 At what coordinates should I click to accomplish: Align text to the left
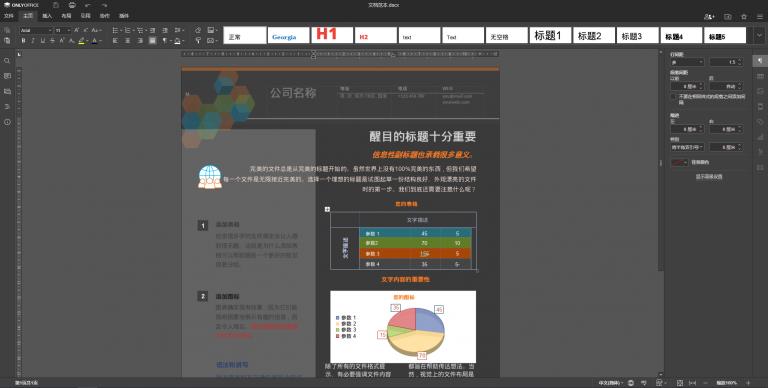pos(116,41)
